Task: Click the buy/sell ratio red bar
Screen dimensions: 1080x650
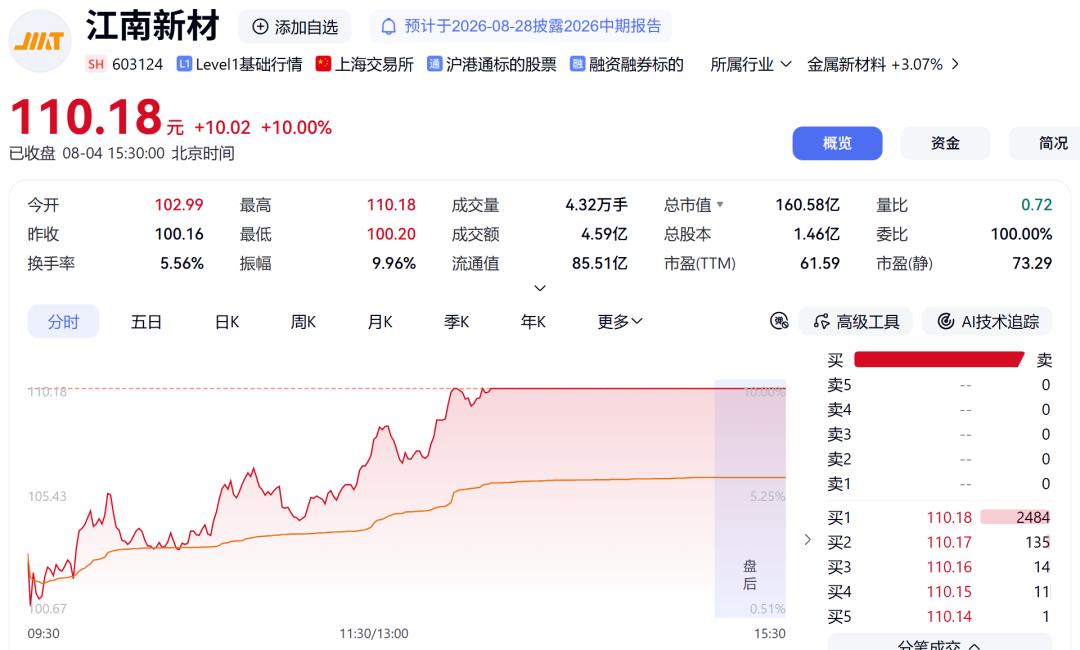Action: [939, 359]
